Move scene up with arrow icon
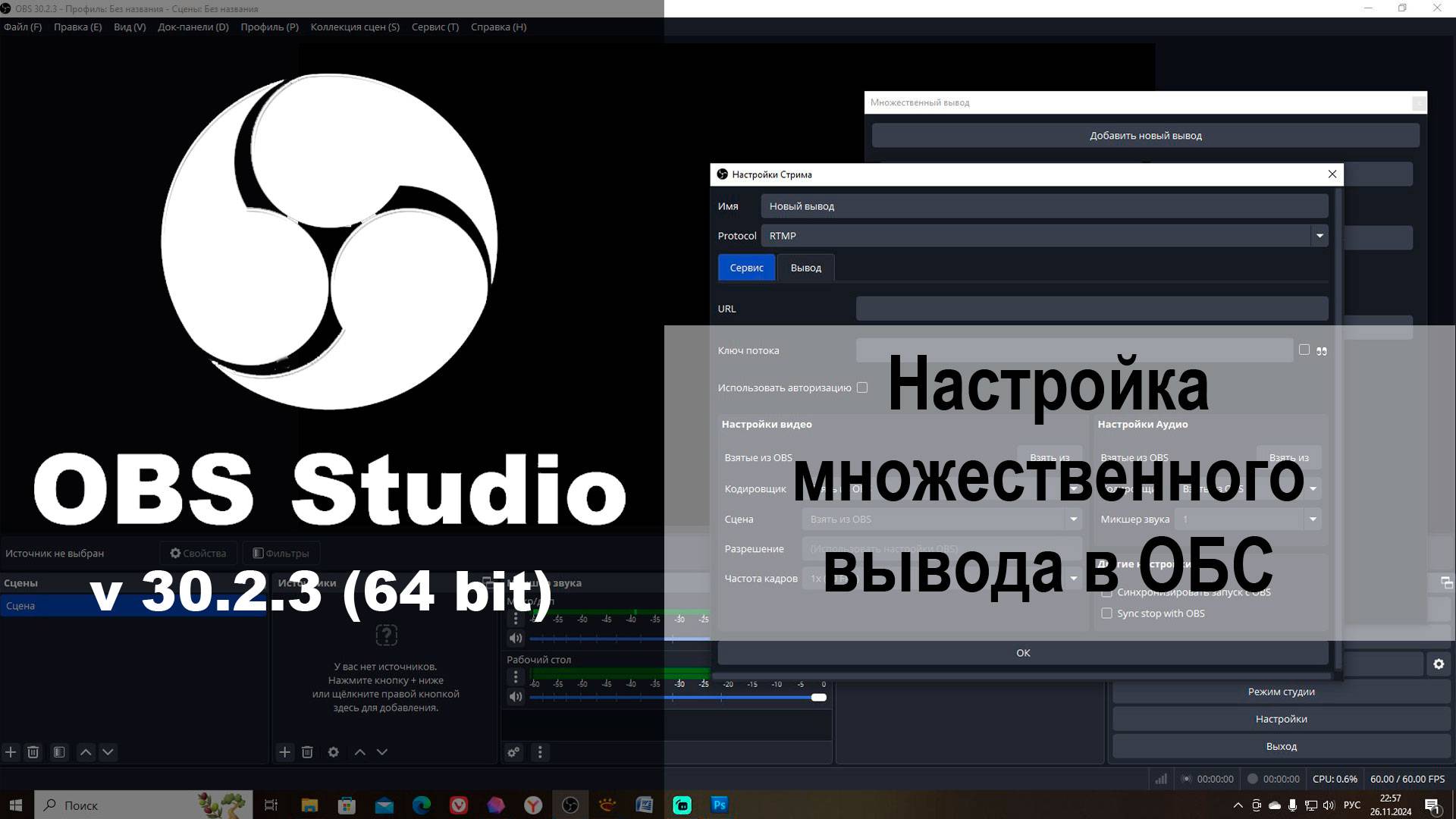The height and width of the screenshot is (819, 1456). tap(86, 752)
